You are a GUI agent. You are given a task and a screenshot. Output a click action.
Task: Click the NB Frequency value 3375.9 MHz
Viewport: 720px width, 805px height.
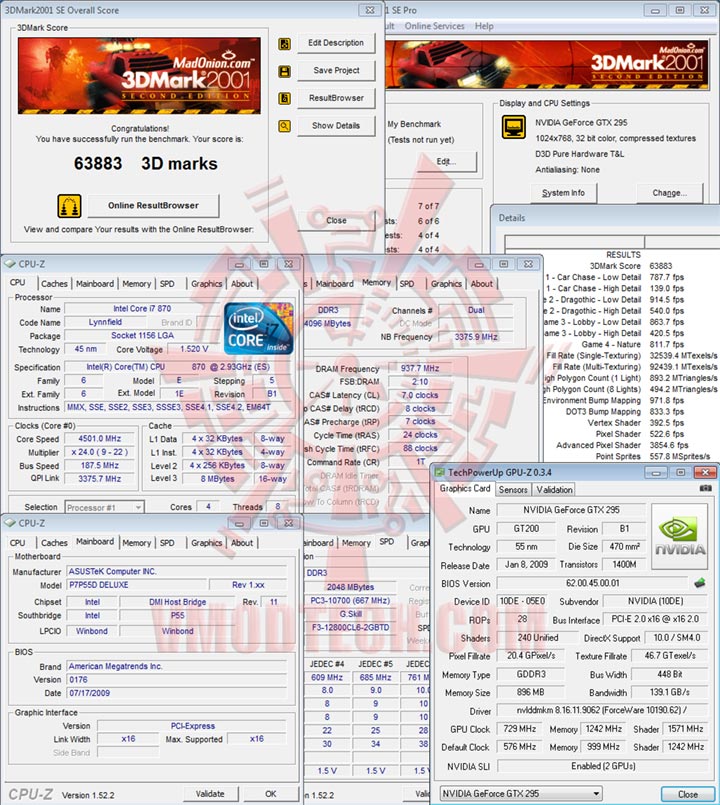(476, 337)
